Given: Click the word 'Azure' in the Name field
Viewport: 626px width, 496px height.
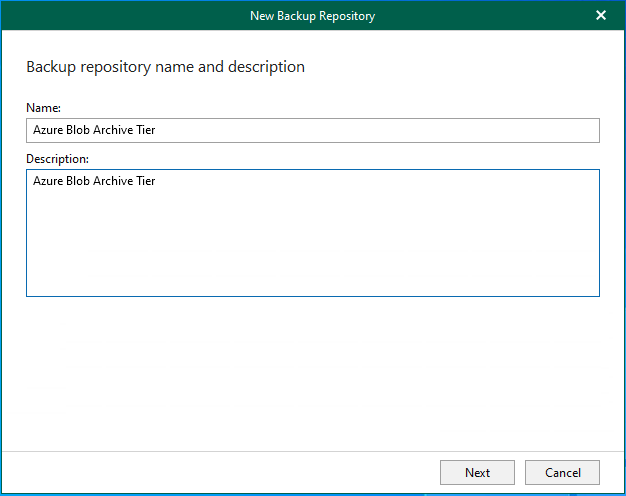Looking at the screenshot, I should tap(48, 130).
